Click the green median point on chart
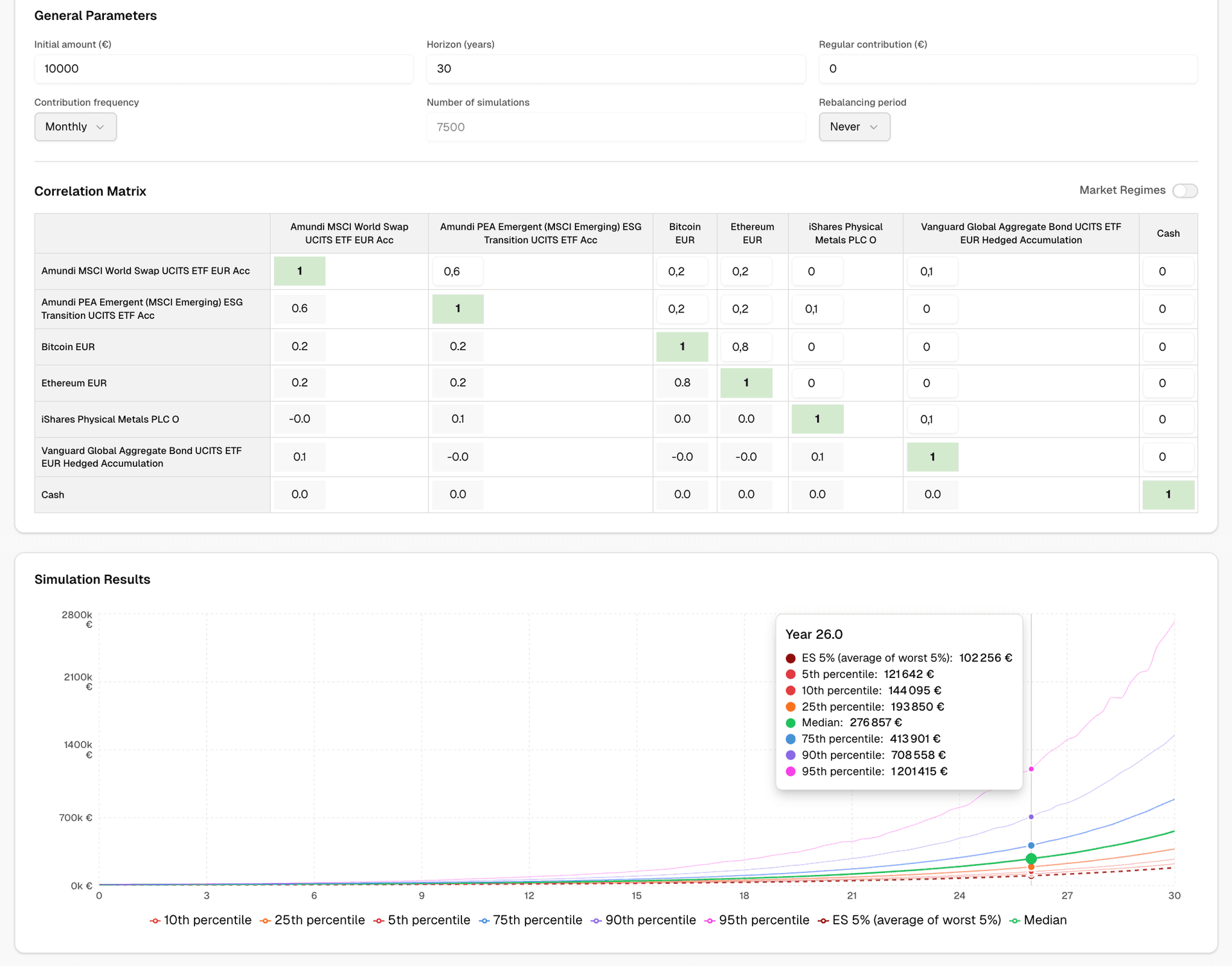Viewport: 1232px width, 966px height. pos(1031,858)
